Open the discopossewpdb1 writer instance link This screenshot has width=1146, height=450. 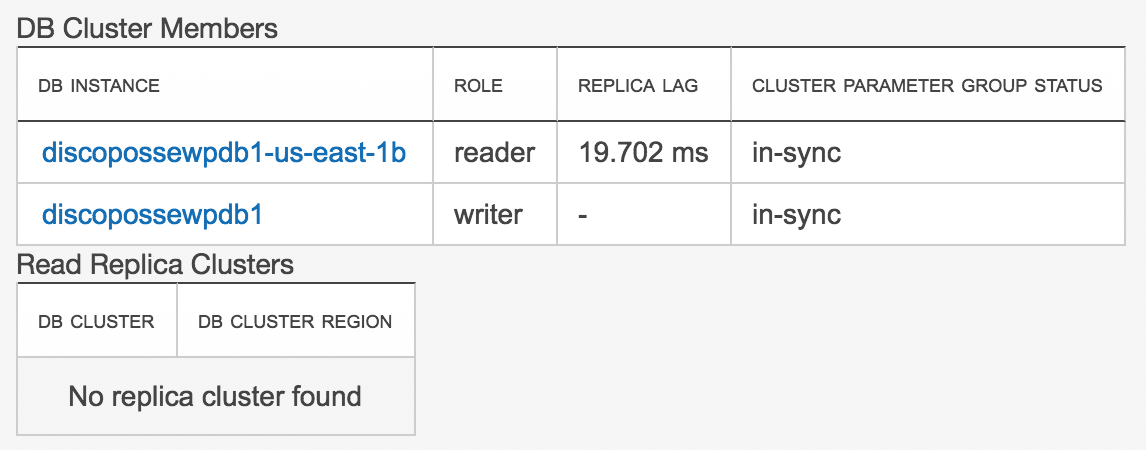tap(152, 214)
